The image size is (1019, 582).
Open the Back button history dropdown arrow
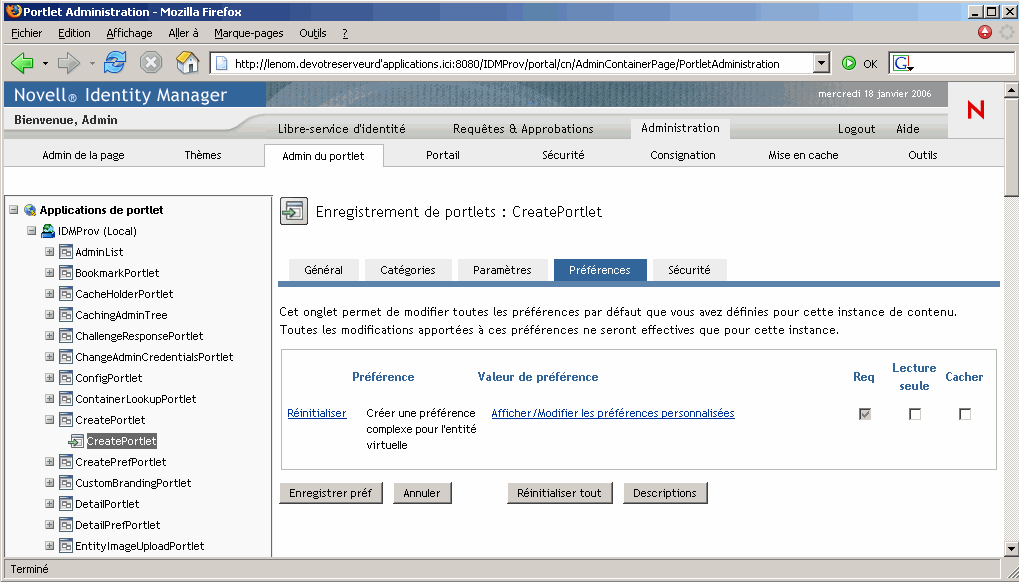coord(45,64)
